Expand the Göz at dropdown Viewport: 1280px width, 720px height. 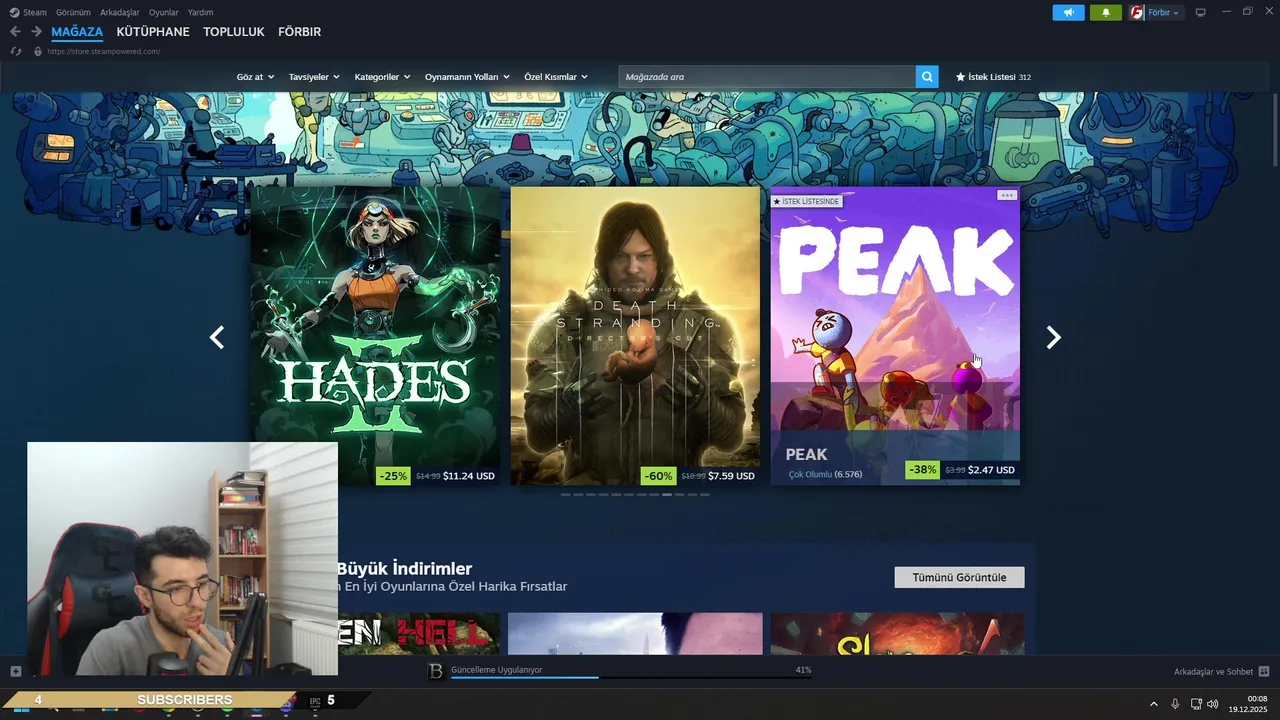click(255, 77)
